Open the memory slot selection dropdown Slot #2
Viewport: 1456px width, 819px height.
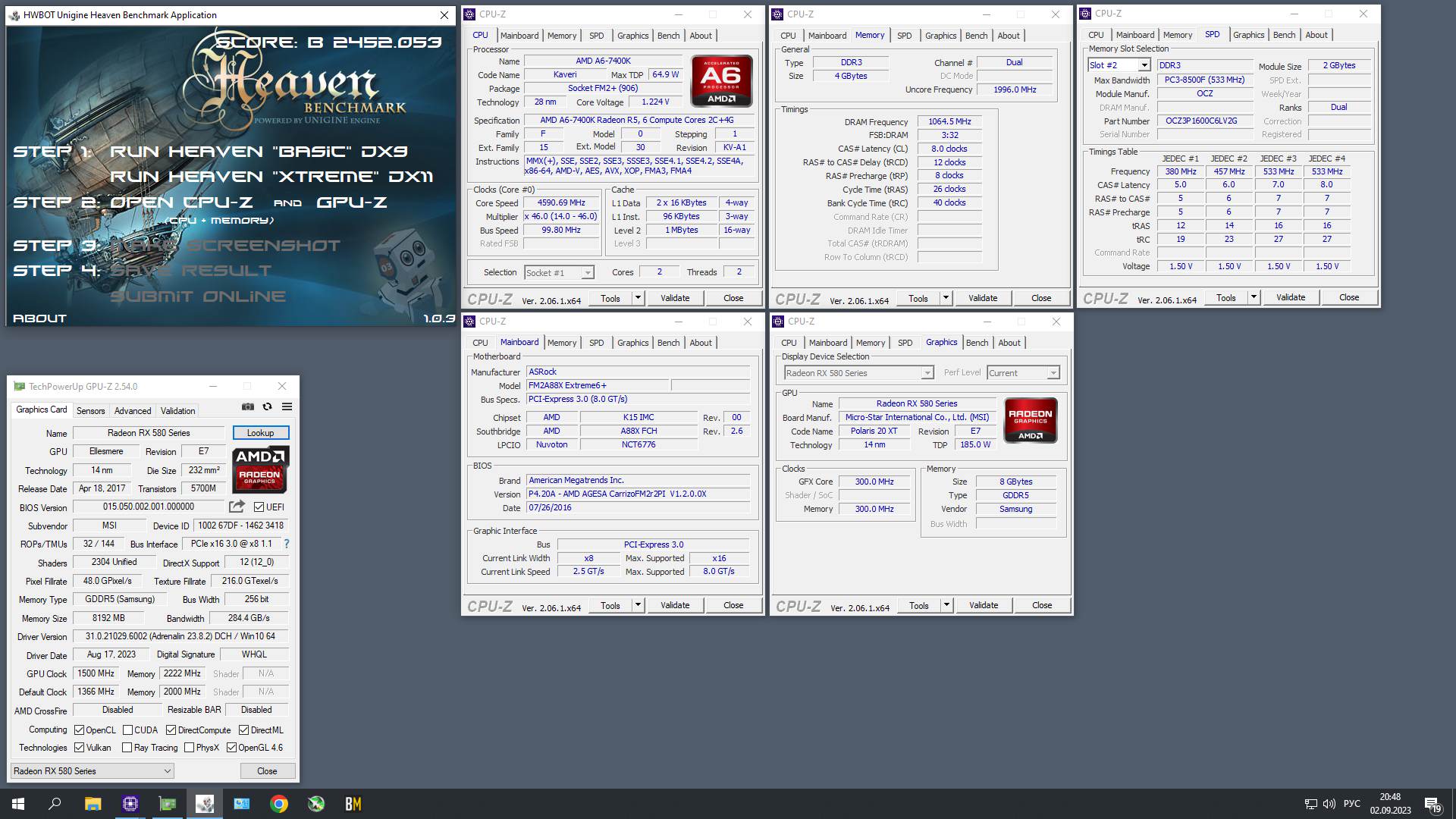pyautogui.click(x=1119, y=65)
